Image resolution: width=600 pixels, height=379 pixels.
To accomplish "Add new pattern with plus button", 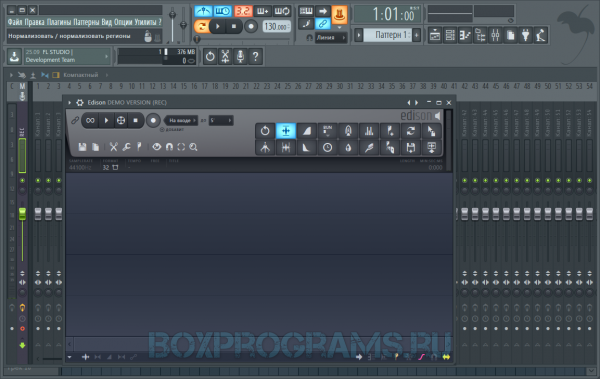I will 416,35.
